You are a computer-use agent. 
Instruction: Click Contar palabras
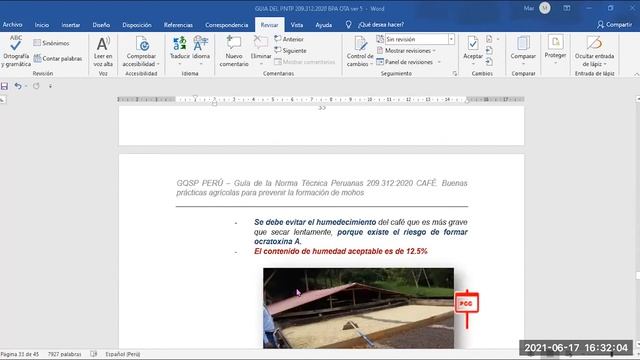pos(58,58)
